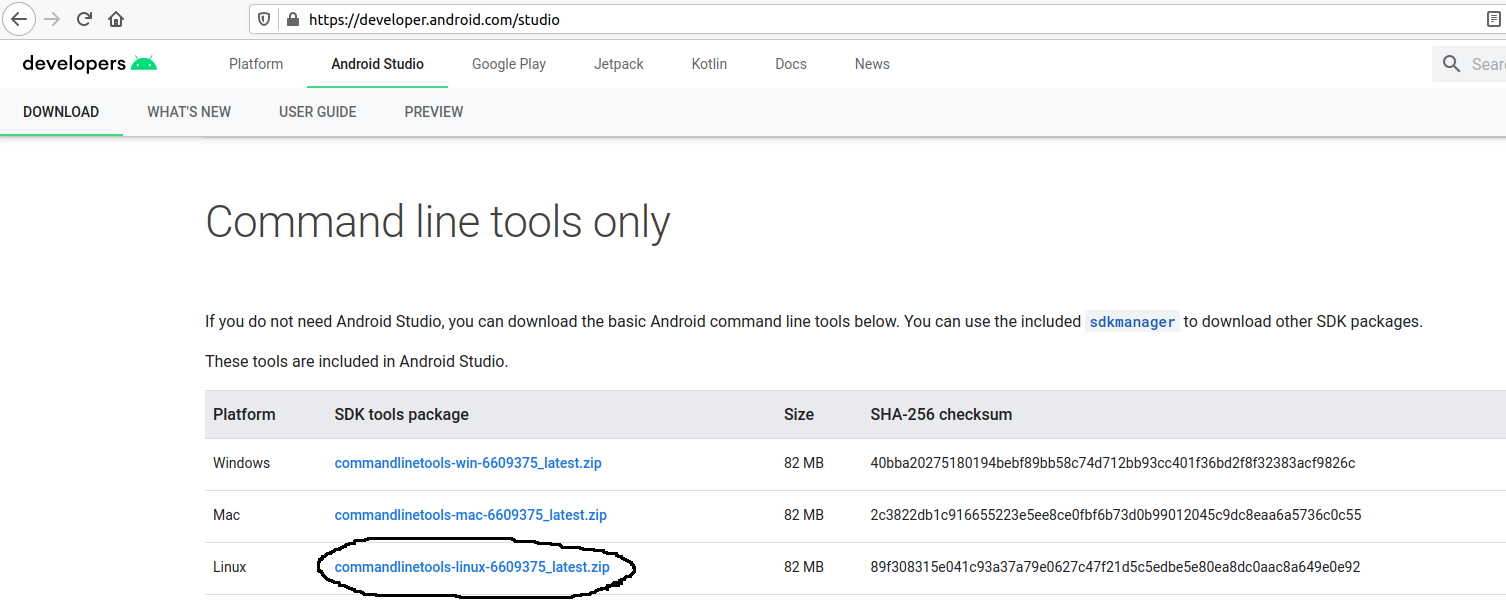Image resolution: width=1506 pixels, height=612 pixels.
Task: Click the shield tracking protection icon
Action: [x=264, y=19]
